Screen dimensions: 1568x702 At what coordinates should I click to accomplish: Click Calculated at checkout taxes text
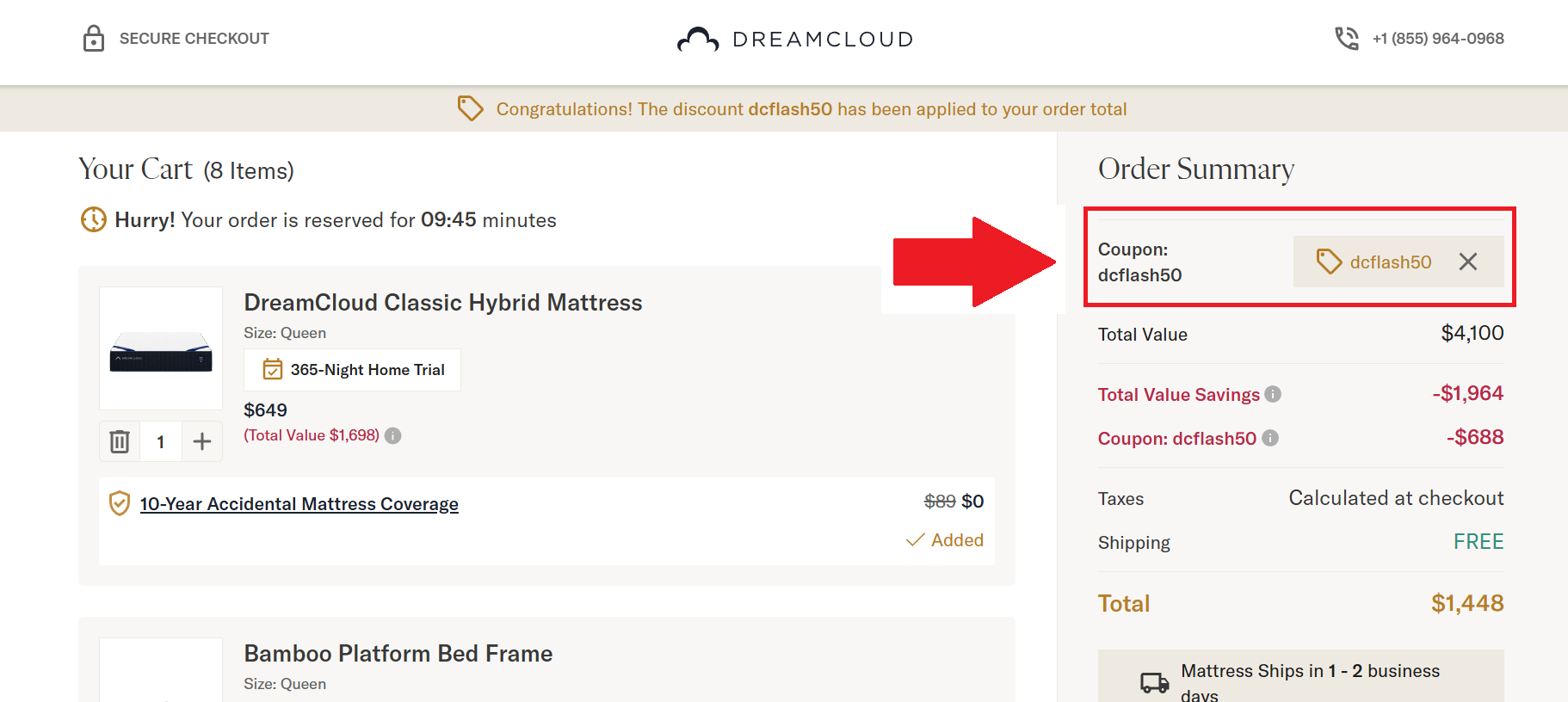1396,498
